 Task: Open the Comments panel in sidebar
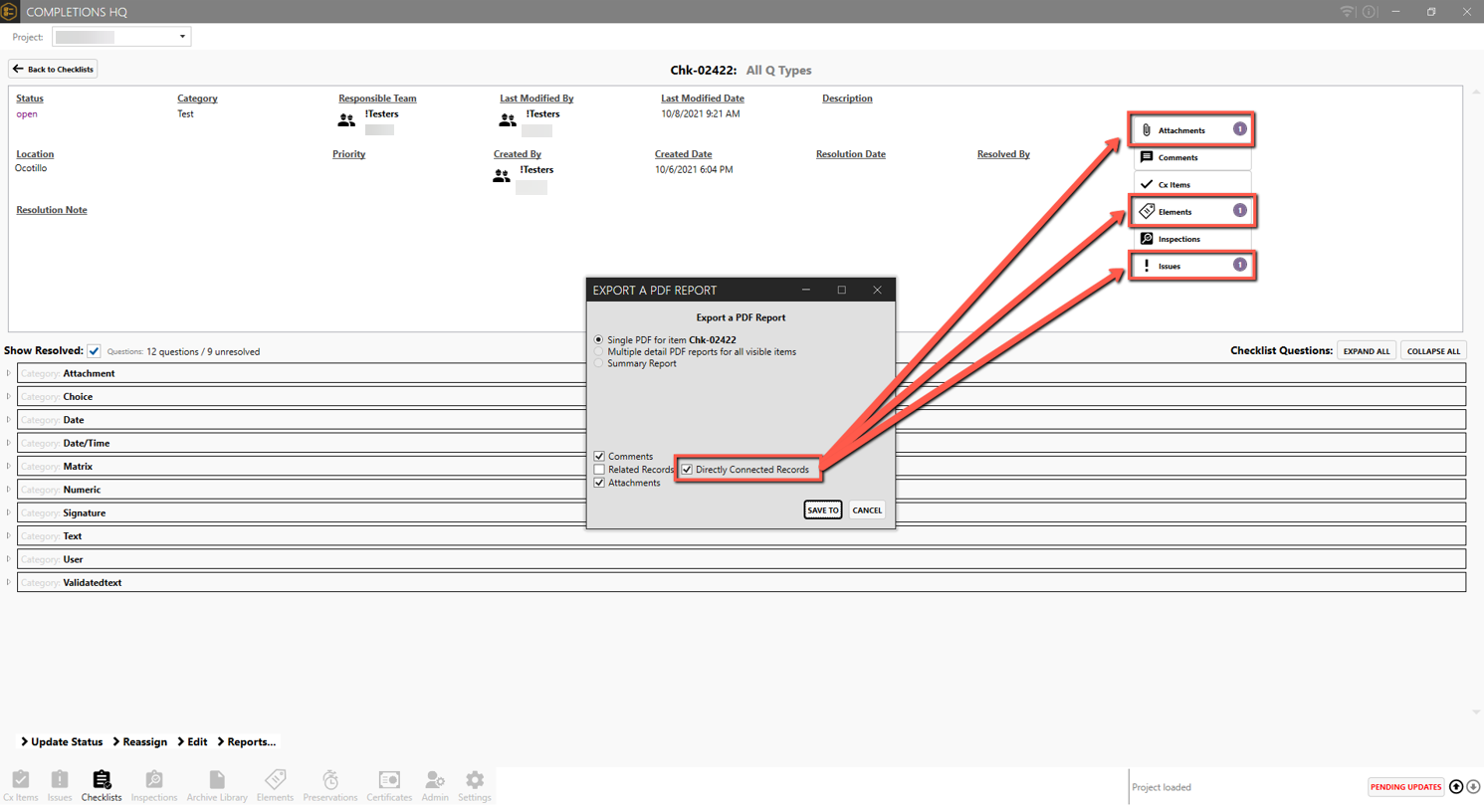tap(1191, 157)
